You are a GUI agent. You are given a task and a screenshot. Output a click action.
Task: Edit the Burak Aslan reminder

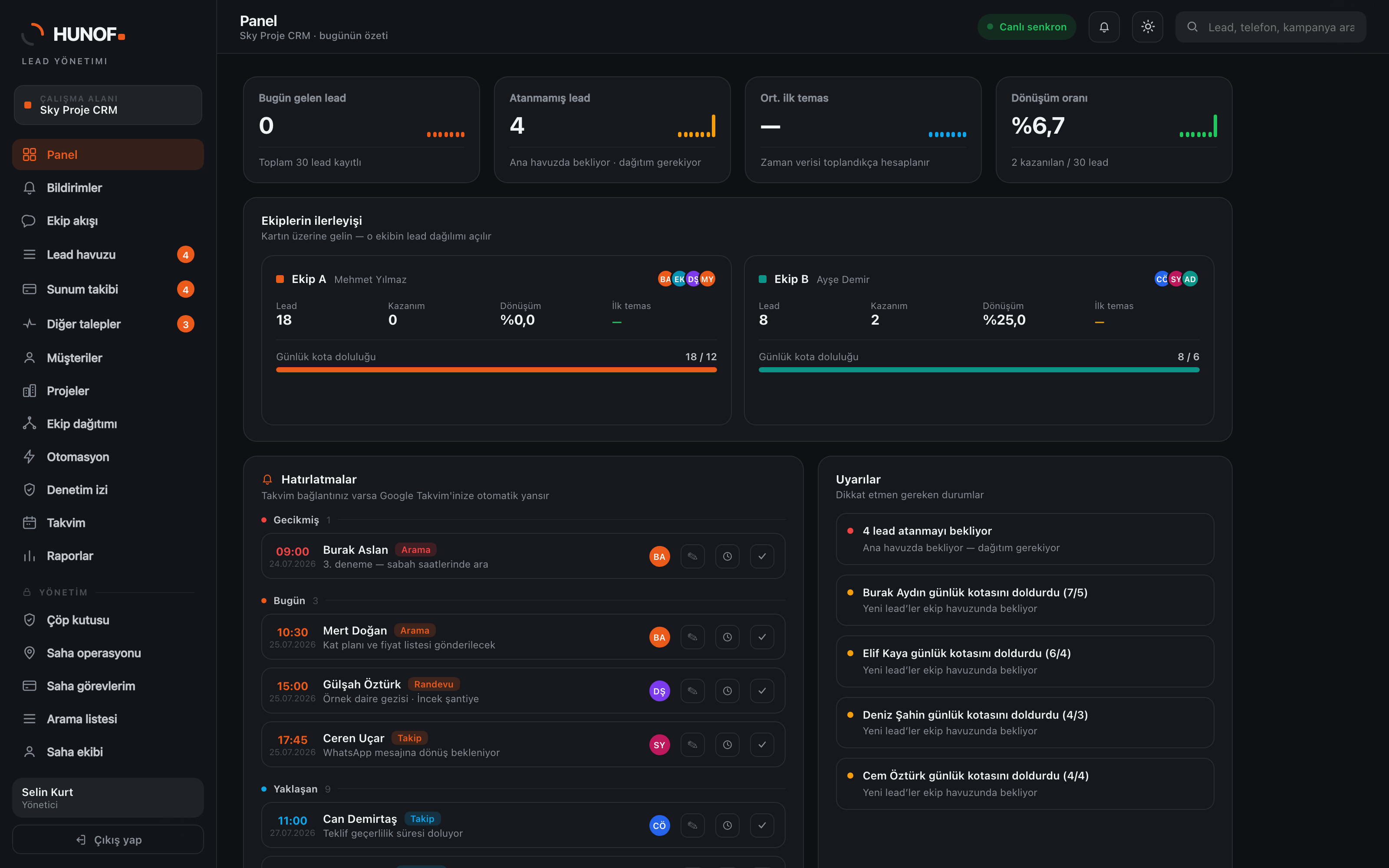(x=693, y=556)
